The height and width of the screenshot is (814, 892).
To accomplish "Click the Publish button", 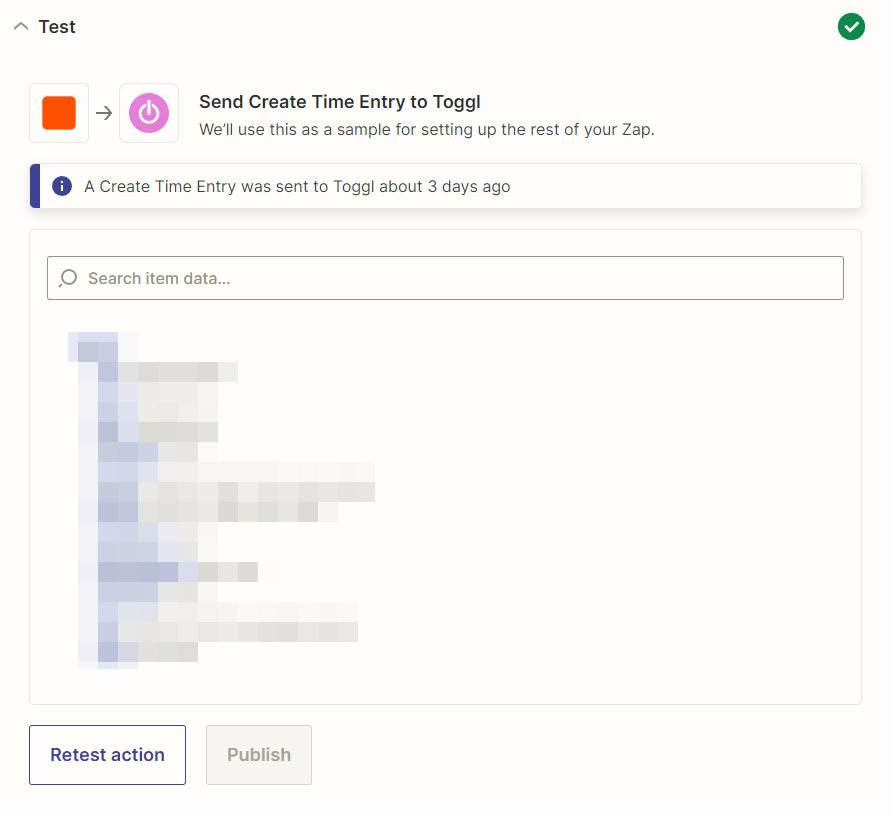I will click(x=259, y=755).
